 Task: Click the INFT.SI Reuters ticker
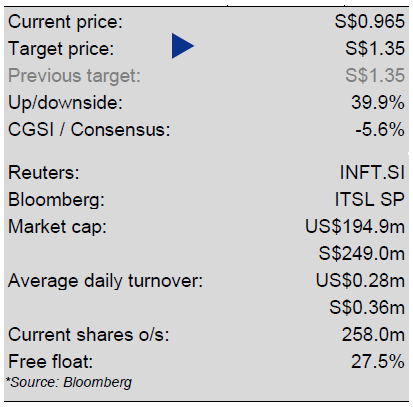coord(372,173)
